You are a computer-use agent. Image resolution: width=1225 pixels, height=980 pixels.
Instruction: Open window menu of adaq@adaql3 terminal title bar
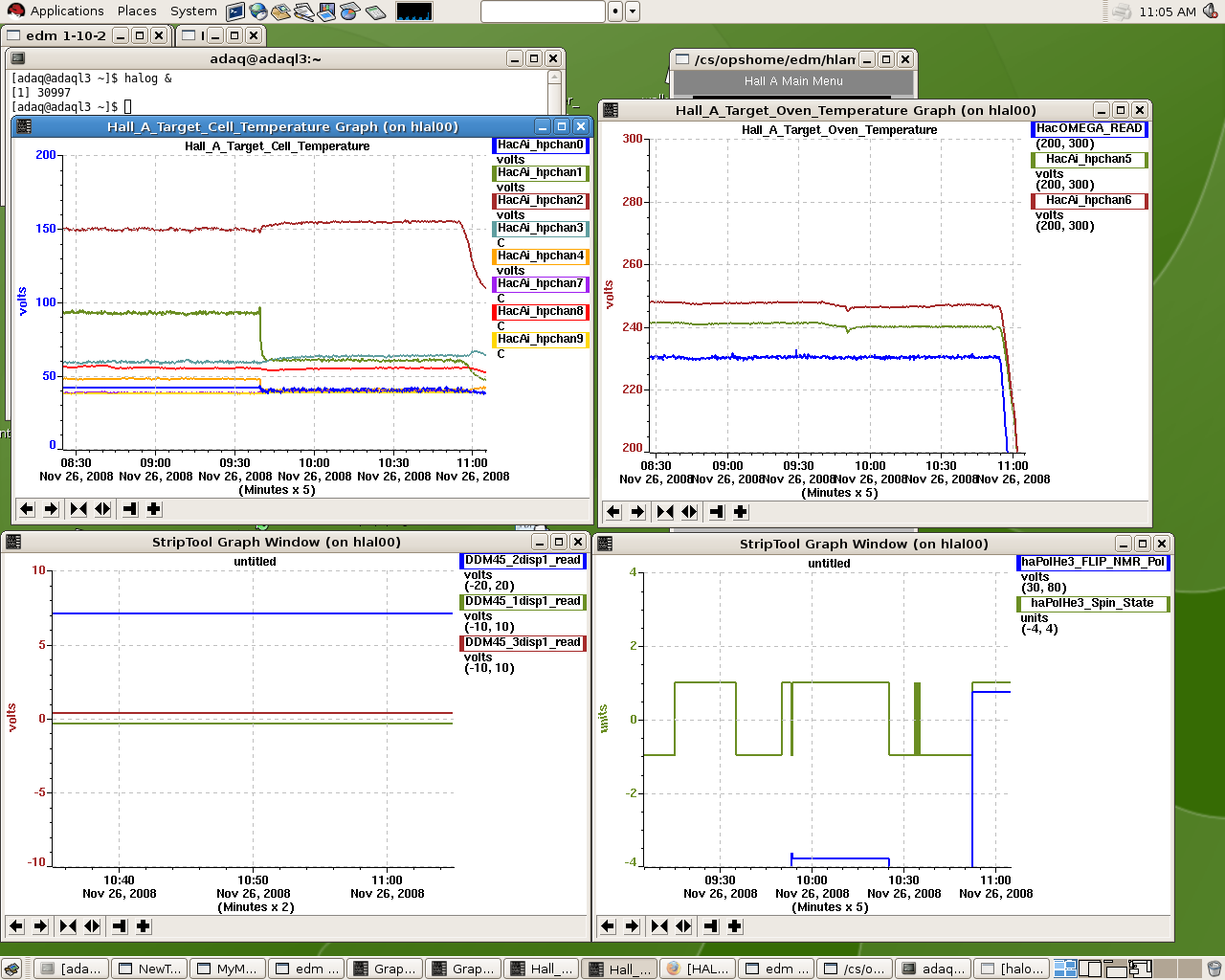17,58
